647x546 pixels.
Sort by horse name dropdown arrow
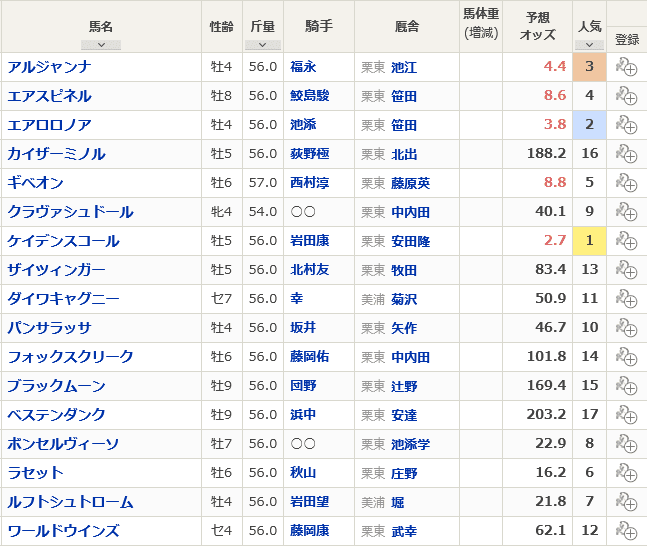click(101, 45)
